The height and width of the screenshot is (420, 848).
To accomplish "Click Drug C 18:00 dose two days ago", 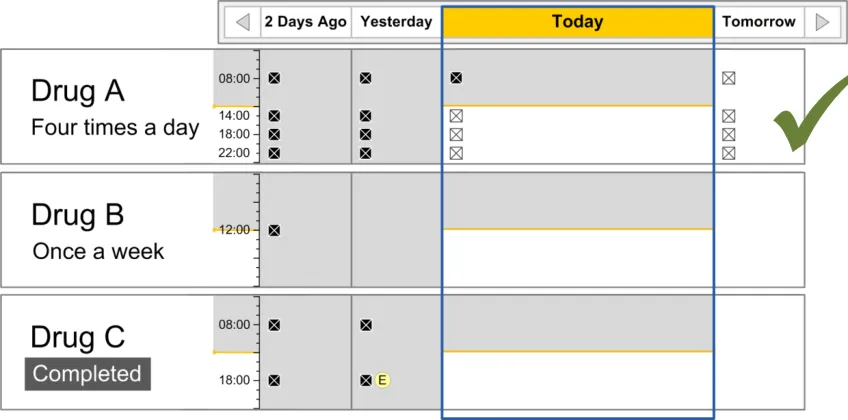I will coord(274,380).
